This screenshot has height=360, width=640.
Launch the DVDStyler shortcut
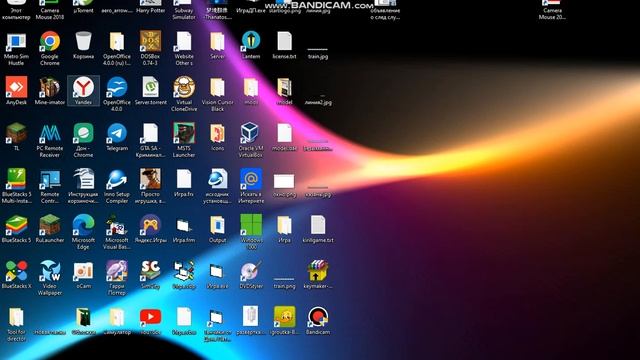tap(251, 275)
